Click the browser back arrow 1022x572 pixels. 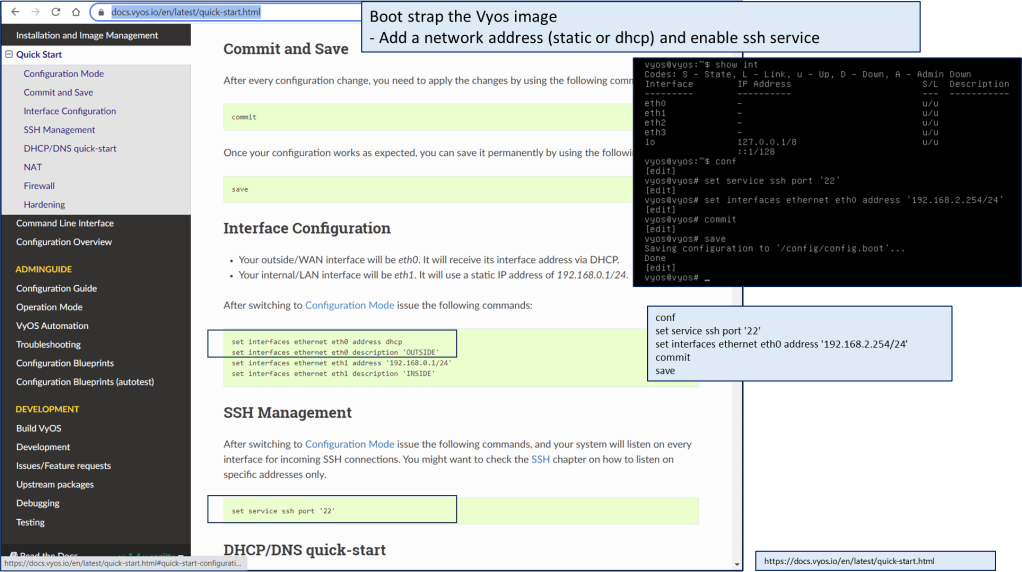(x=15, y=12)
